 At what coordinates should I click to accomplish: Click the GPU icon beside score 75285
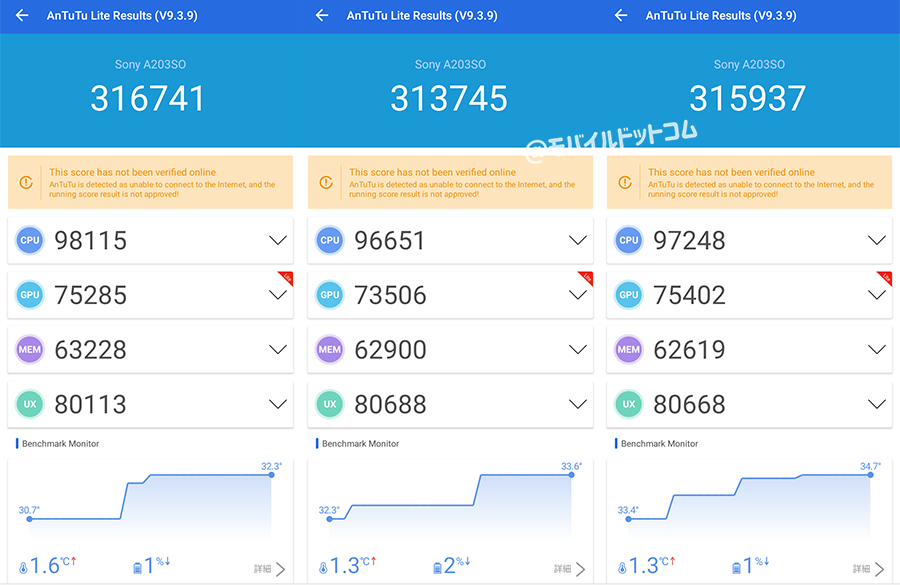[x=30, y=295]
